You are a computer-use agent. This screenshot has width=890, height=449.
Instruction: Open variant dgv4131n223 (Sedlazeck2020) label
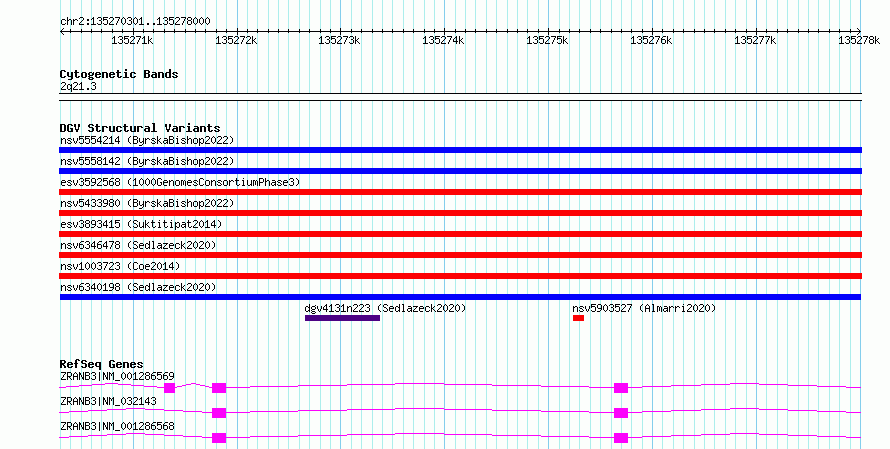pos(385,308)
